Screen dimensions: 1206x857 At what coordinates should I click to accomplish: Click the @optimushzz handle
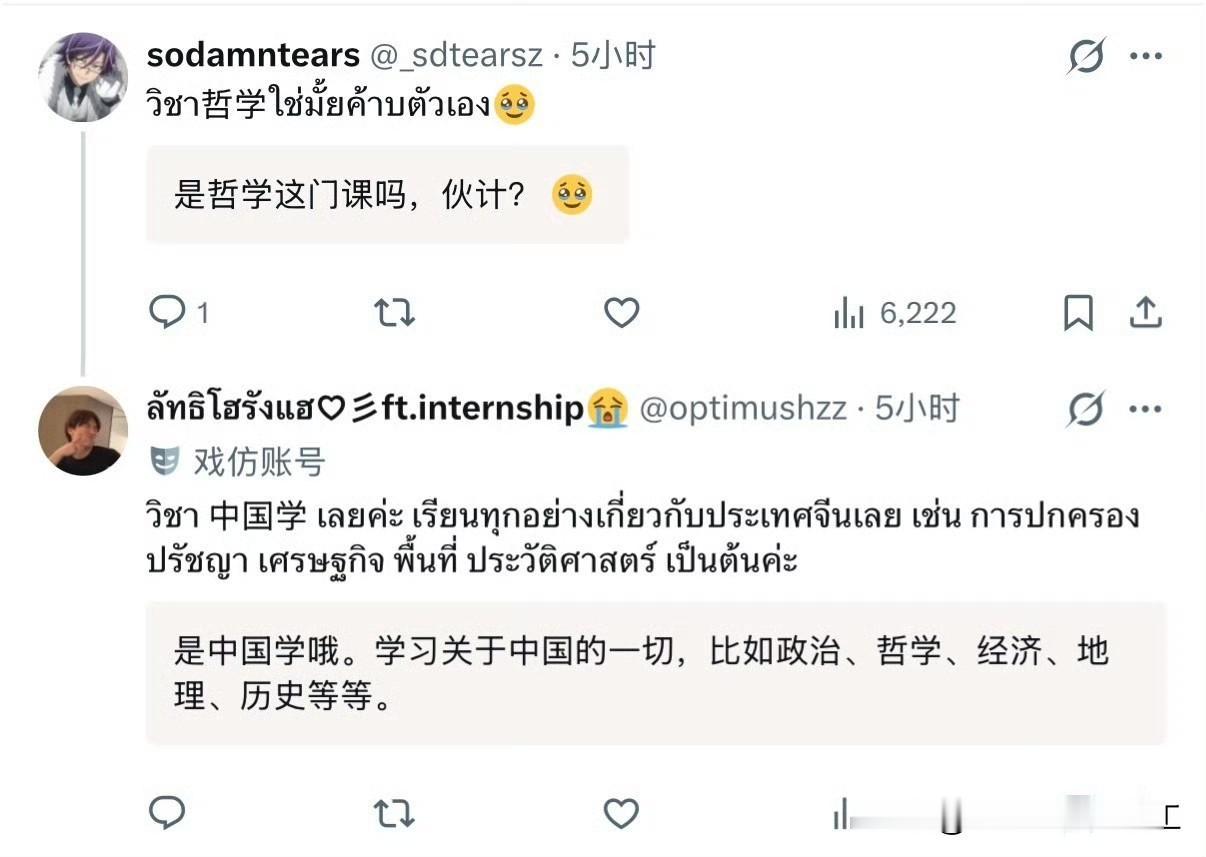pos(743,408)
